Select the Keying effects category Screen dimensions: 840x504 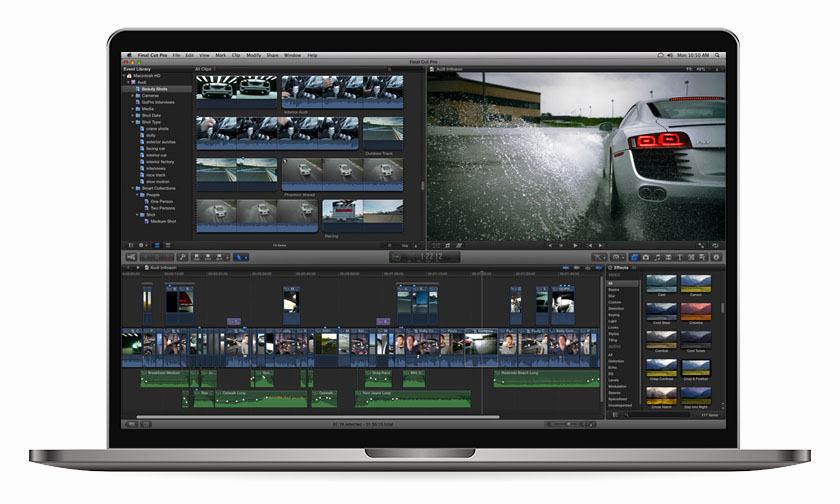pos(614,315)
